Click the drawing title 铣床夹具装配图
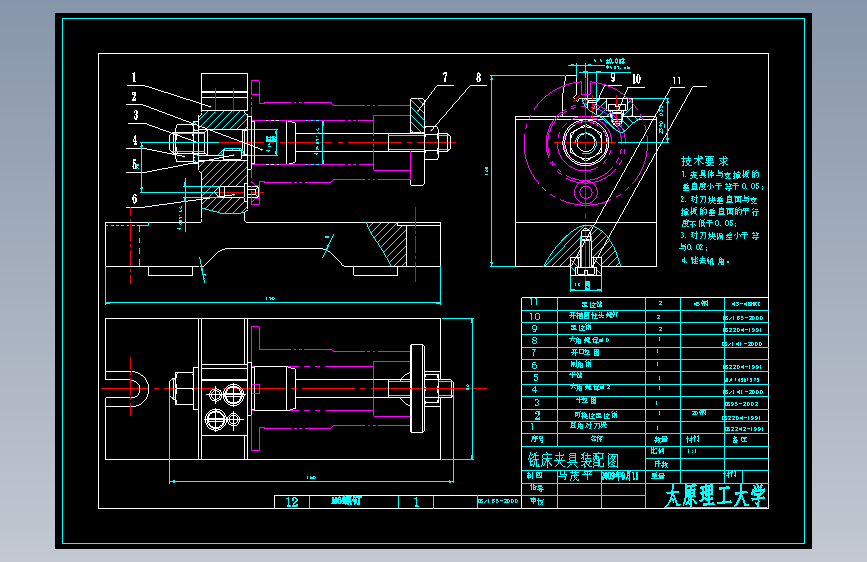Screen dimensions: 867x562 [573, 460]
